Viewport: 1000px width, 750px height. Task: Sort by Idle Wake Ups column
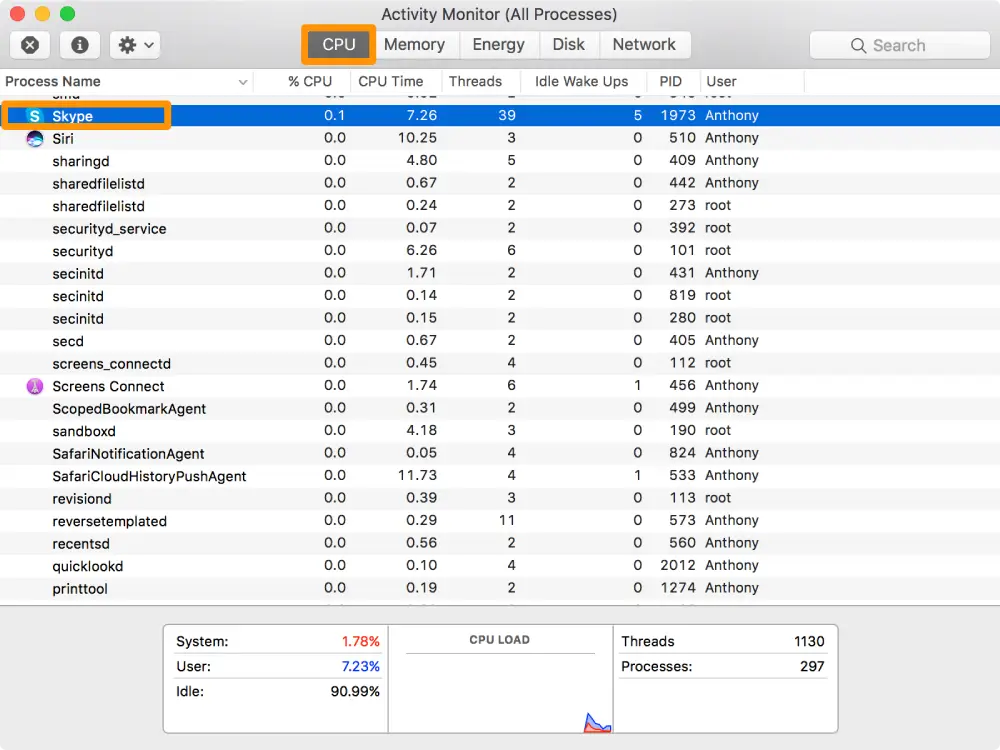[581, 82]
